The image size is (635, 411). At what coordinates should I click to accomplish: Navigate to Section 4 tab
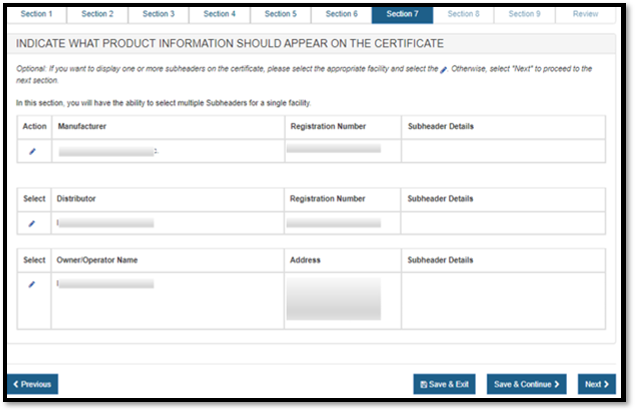pos(219,14)
